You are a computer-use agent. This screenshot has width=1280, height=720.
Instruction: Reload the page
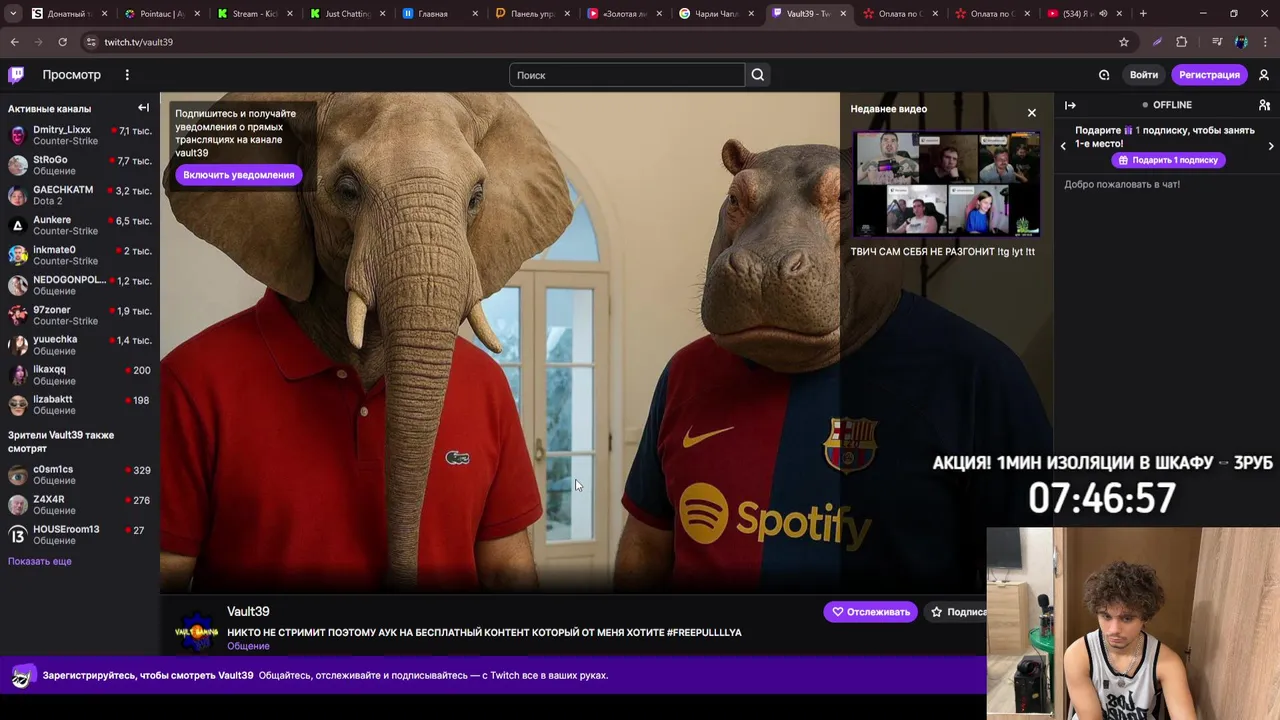(x=62, y=42)
